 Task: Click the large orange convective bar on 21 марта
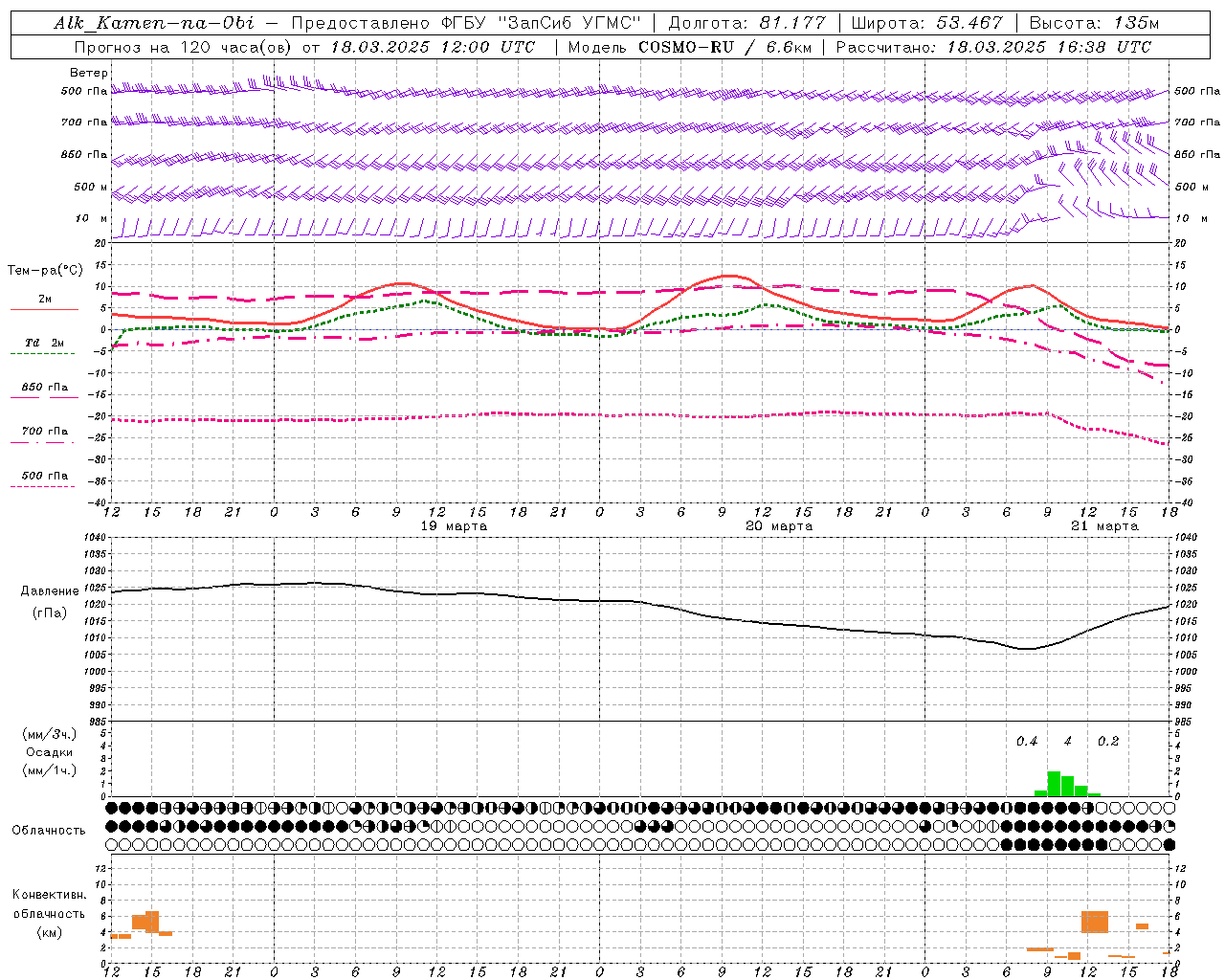pyautogui.click(x=1095, y=922)
